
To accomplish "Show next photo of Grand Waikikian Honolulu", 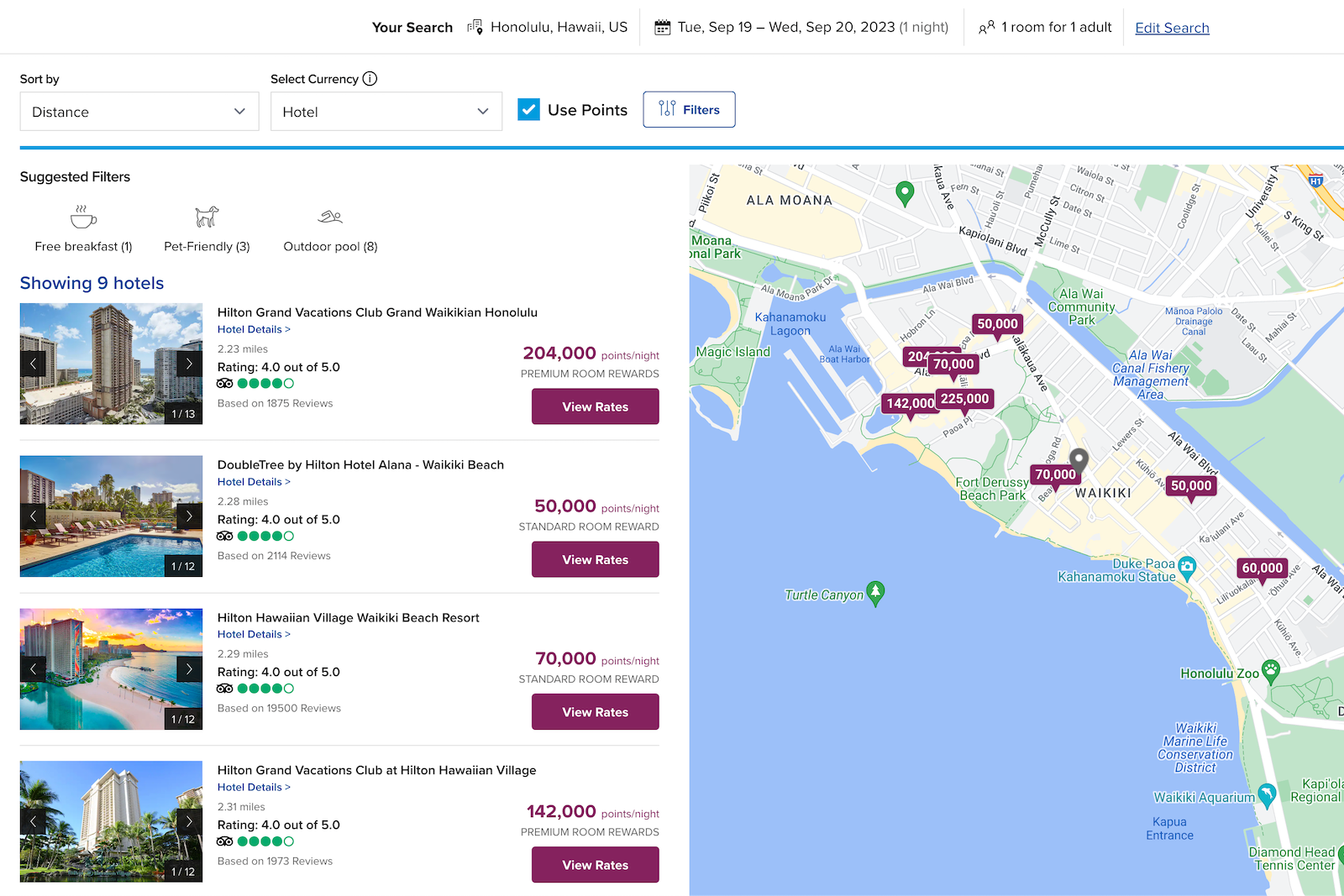I will pos(189,364).
